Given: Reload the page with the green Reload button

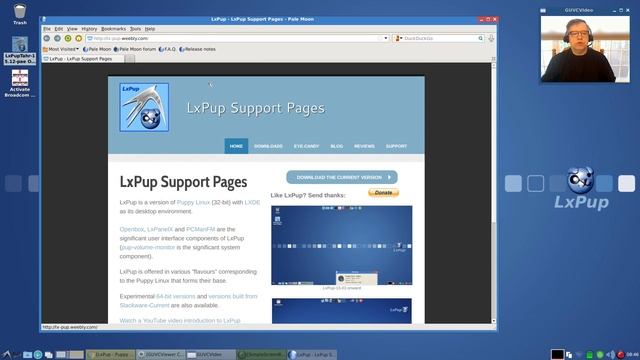Looking at the screenshot, I should click(x=68, y=38).
